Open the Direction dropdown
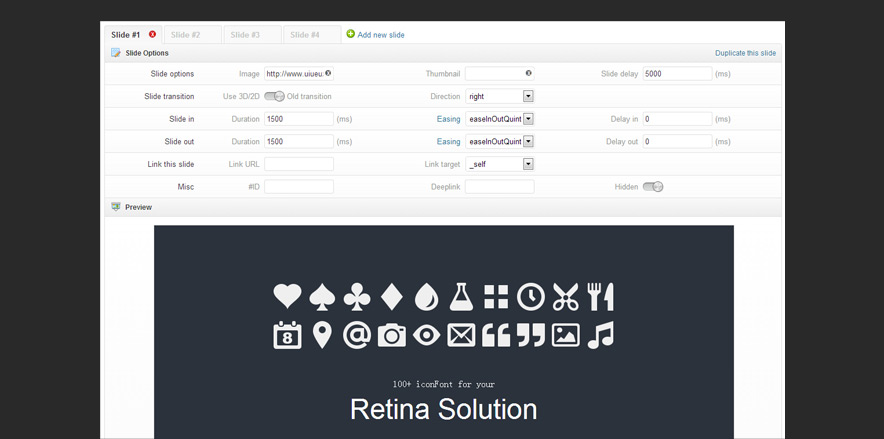This screenshot has width=884, height=439. (x=528, y=96)
